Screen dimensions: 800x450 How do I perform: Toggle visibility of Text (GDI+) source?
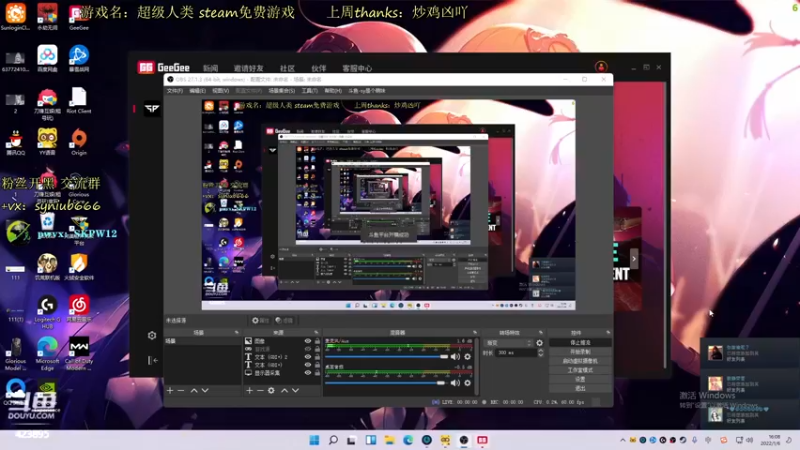click(x=308, y=365)
